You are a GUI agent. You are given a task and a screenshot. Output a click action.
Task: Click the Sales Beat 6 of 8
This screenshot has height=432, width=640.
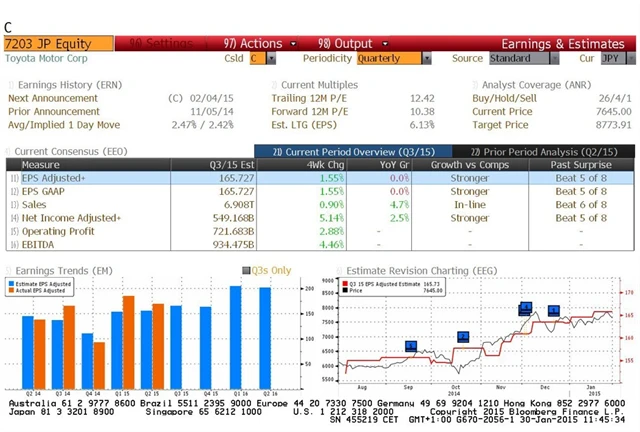581,205
